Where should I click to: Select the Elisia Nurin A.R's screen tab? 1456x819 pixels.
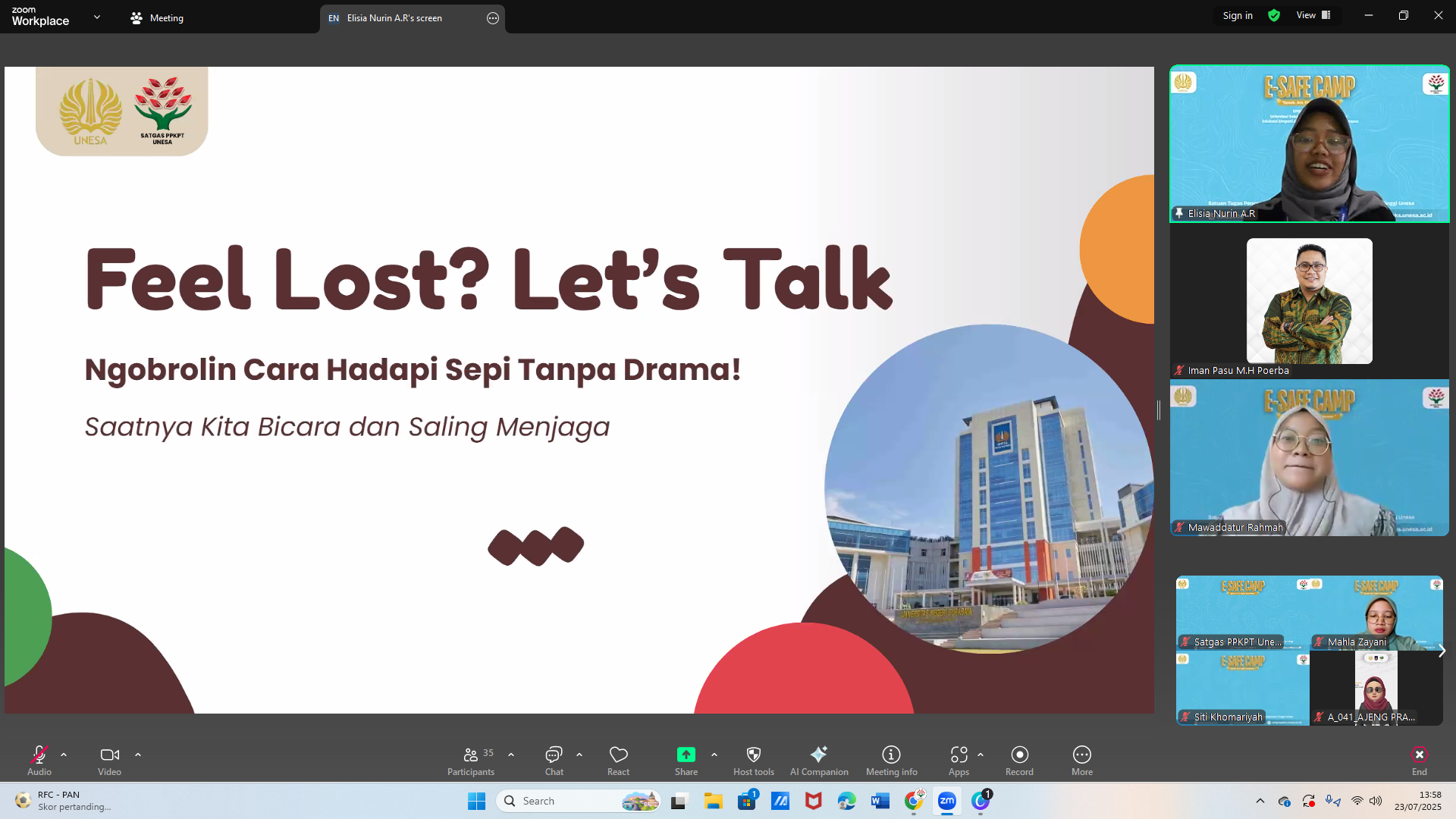[394, 18]
